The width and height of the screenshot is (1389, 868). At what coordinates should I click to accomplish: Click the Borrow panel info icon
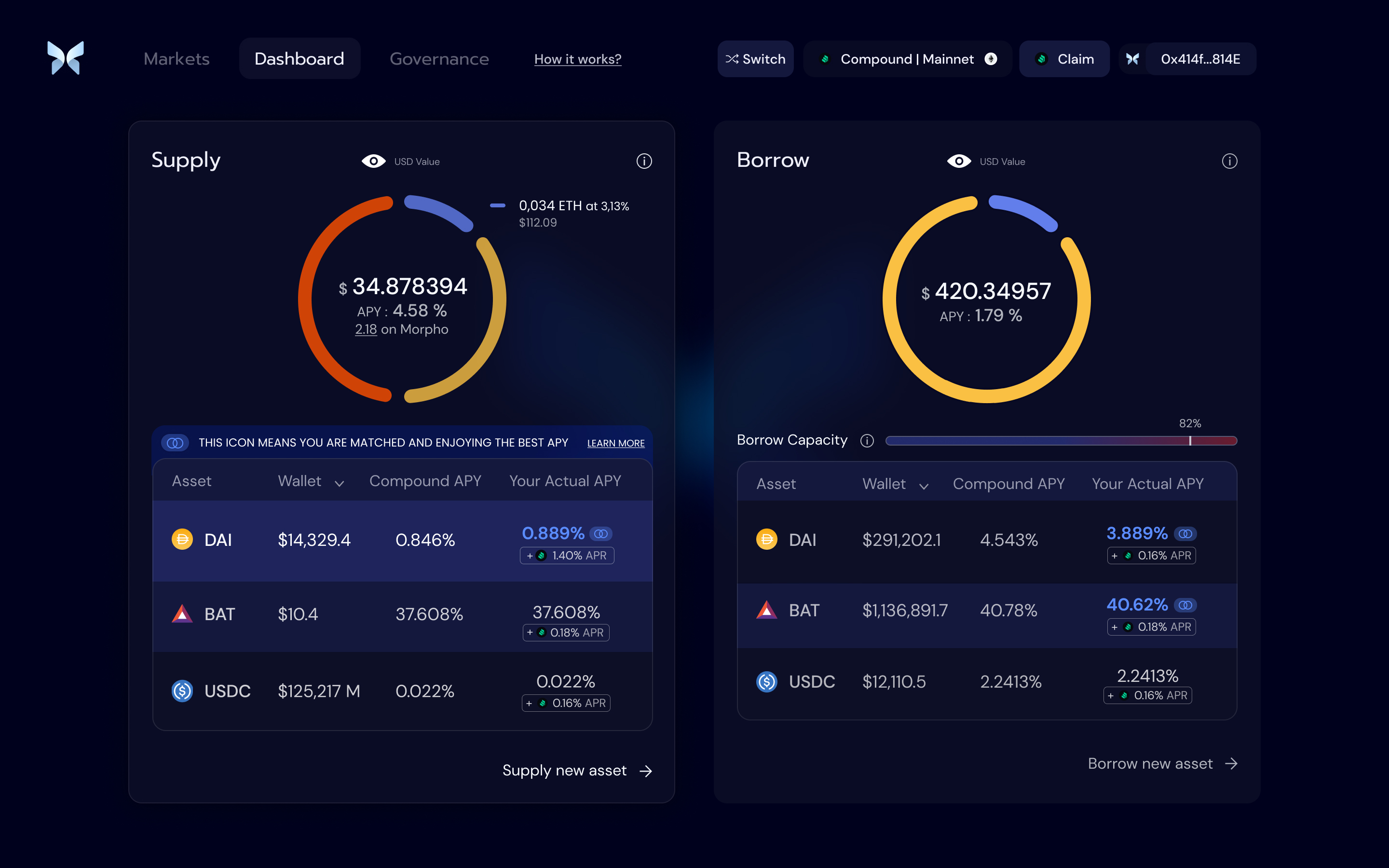1229,162
